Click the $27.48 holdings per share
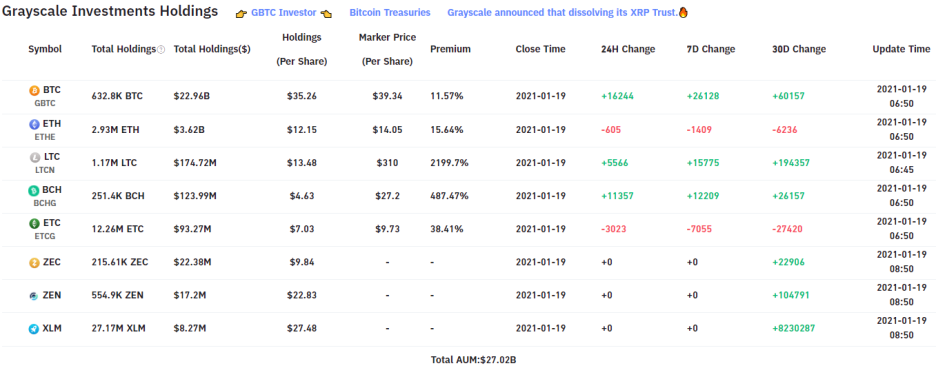This screenshot has height=368, width=936. [x=301, y=329]
